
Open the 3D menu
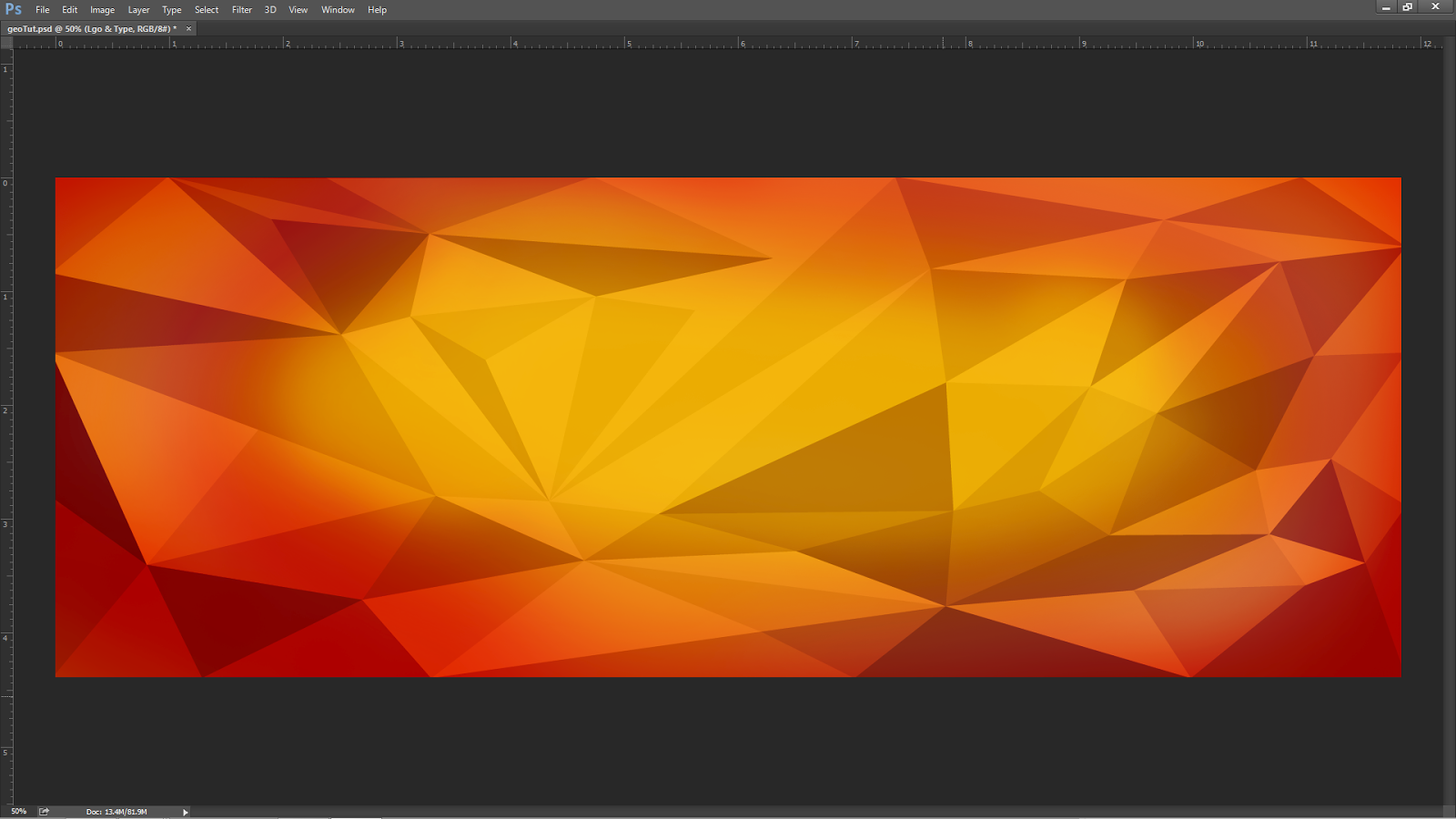click(x=269, y=9)
